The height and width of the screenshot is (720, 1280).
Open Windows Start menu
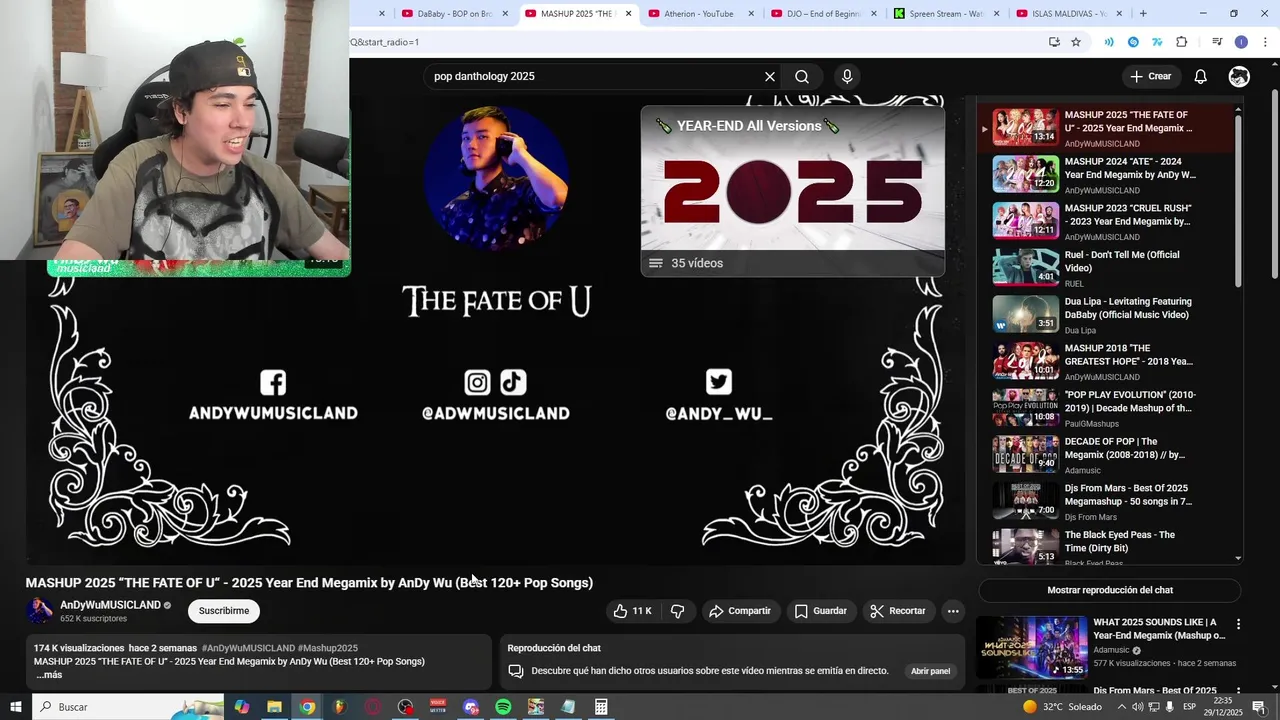pyautogui.click(x=16, y=707)
